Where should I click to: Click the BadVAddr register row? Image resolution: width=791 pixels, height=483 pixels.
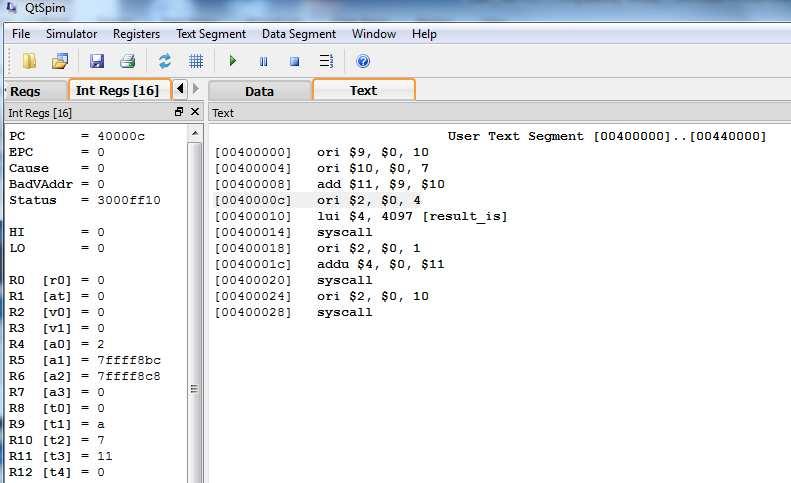click(x=56, y=184)
